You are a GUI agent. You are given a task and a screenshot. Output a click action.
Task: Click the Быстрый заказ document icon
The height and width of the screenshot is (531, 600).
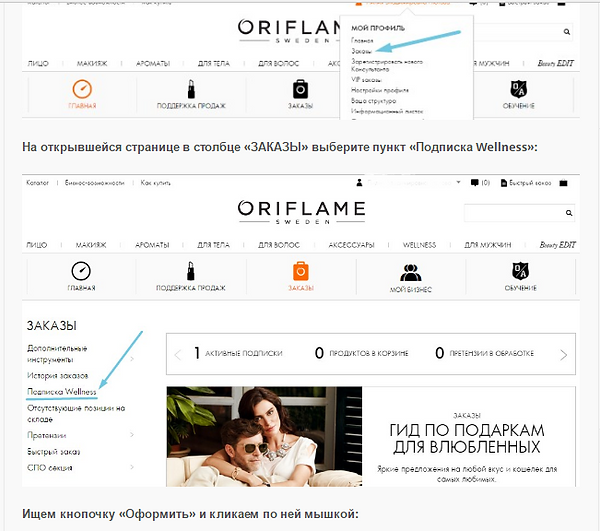(x=504, y=183)
